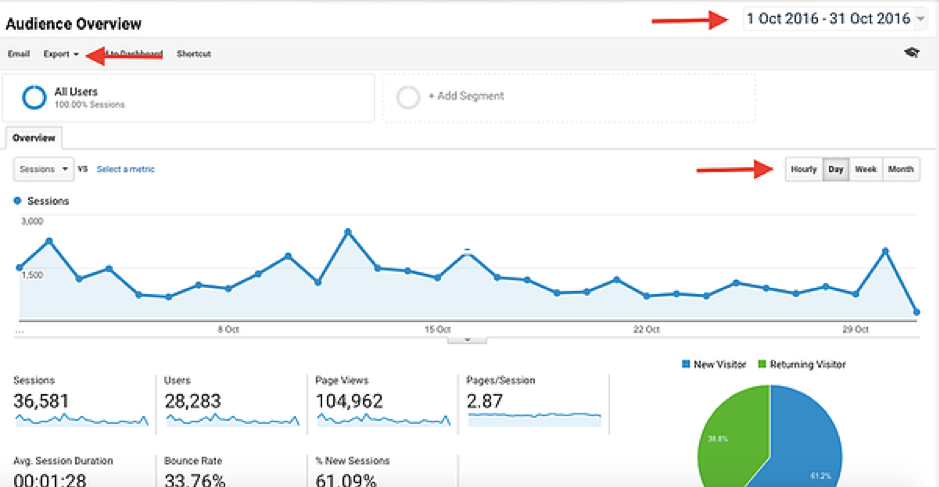Click the All Users segment circle icon
The image size is (939, 487).
pyautogui.click(x=34, y=97)
